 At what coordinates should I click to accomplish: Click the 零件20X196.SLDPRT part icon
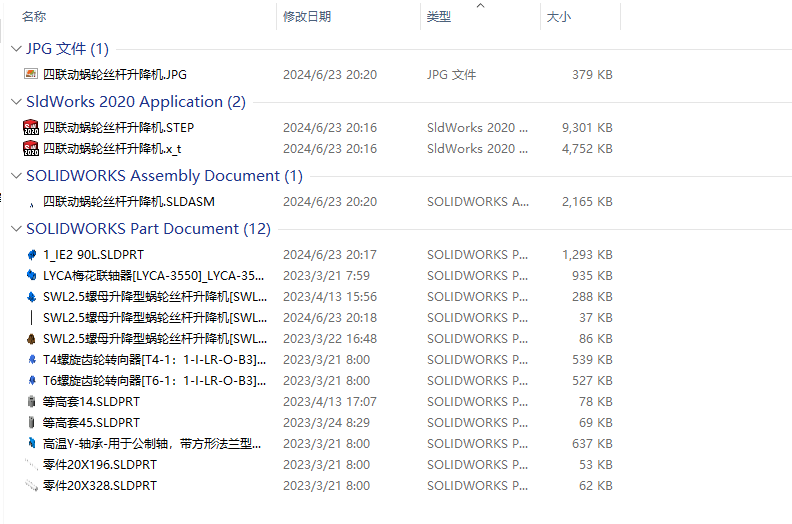click(31, 464)
